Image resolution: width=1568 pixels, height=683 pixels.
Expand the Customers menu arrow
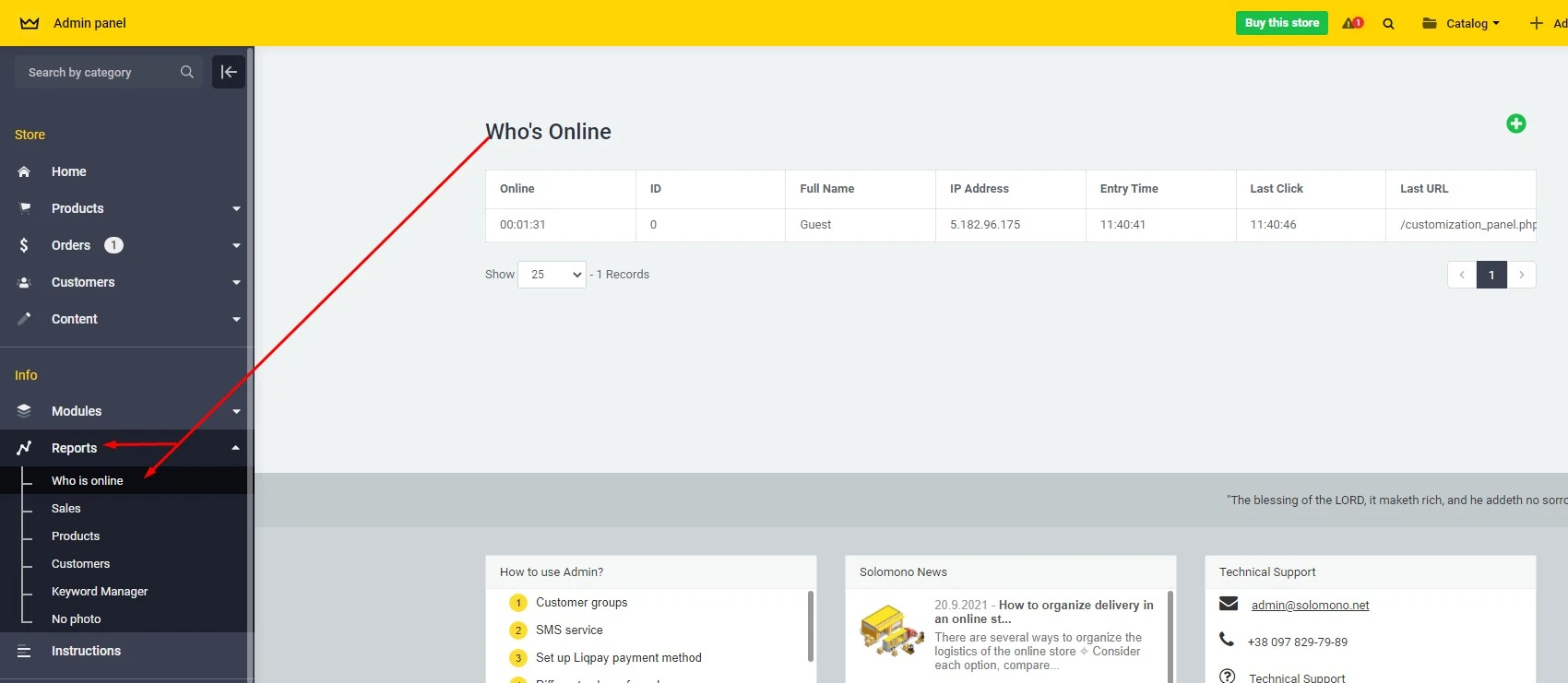click(x=236, y=283)
